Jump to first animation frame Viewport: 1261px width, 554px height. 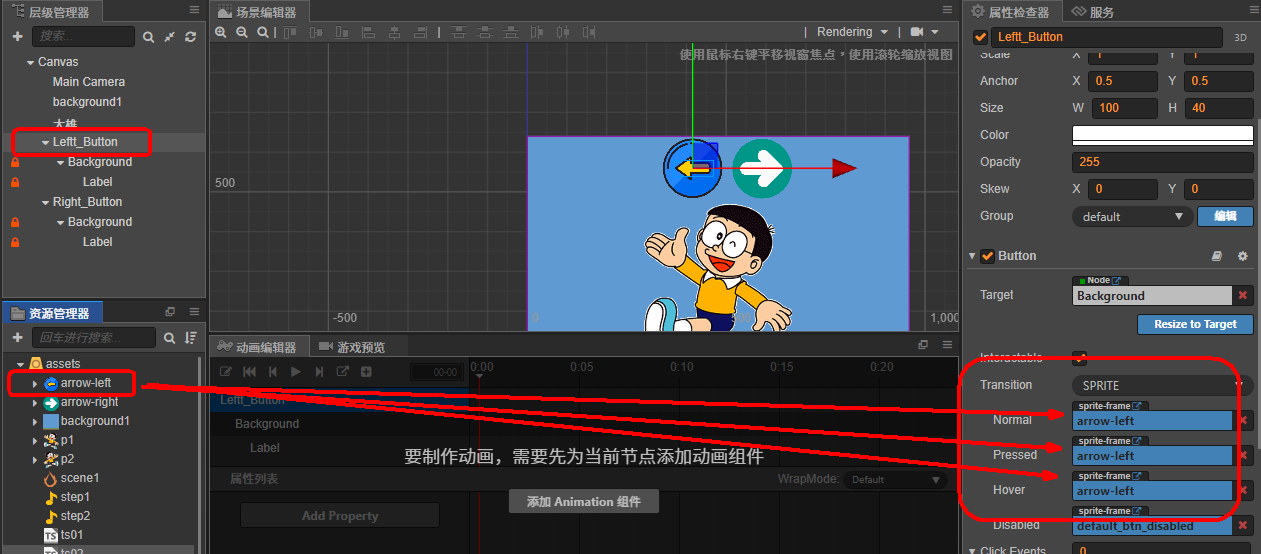pos(249,372)
